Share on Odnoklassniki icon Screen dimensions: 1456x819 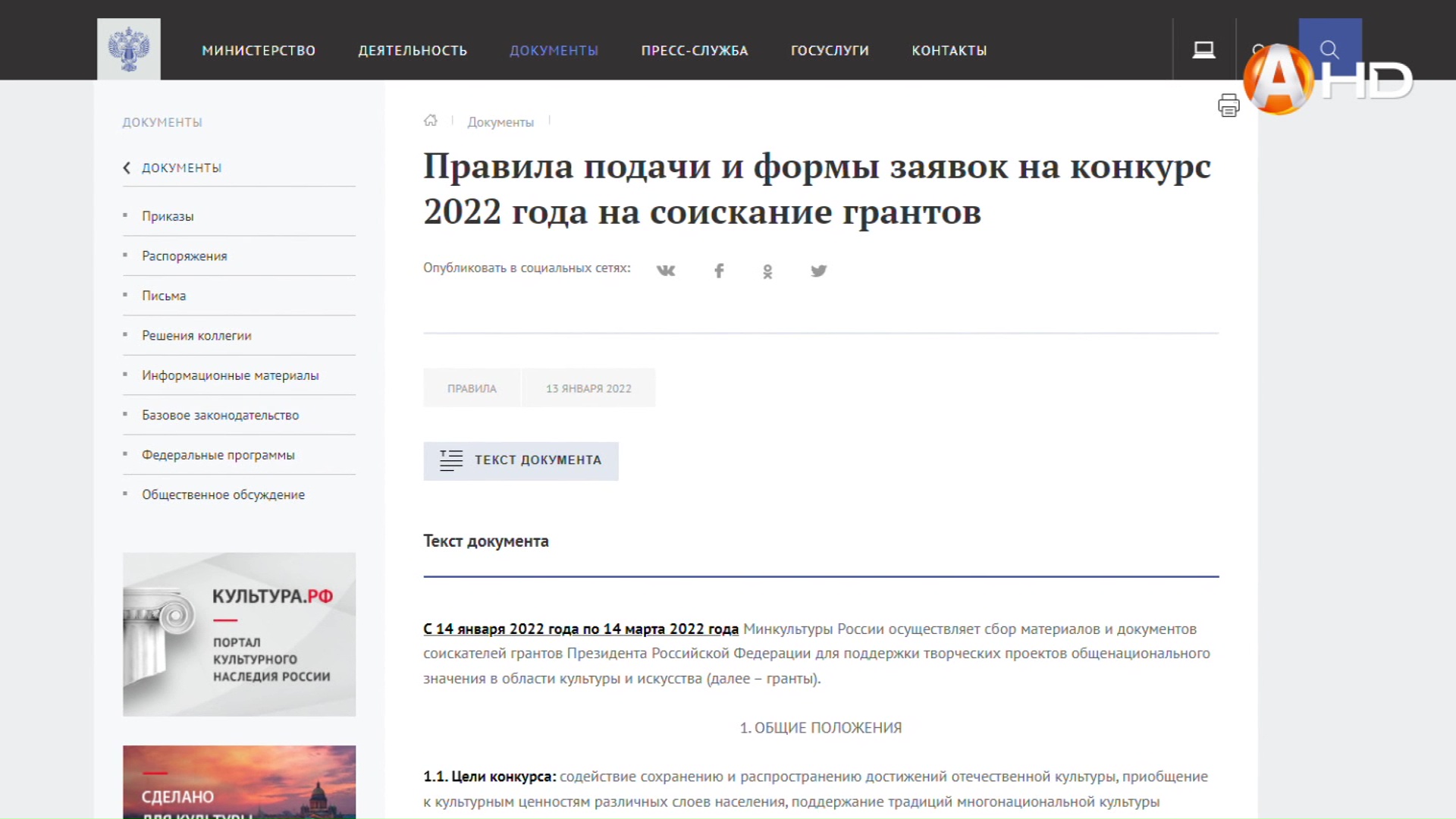(767, 271)
